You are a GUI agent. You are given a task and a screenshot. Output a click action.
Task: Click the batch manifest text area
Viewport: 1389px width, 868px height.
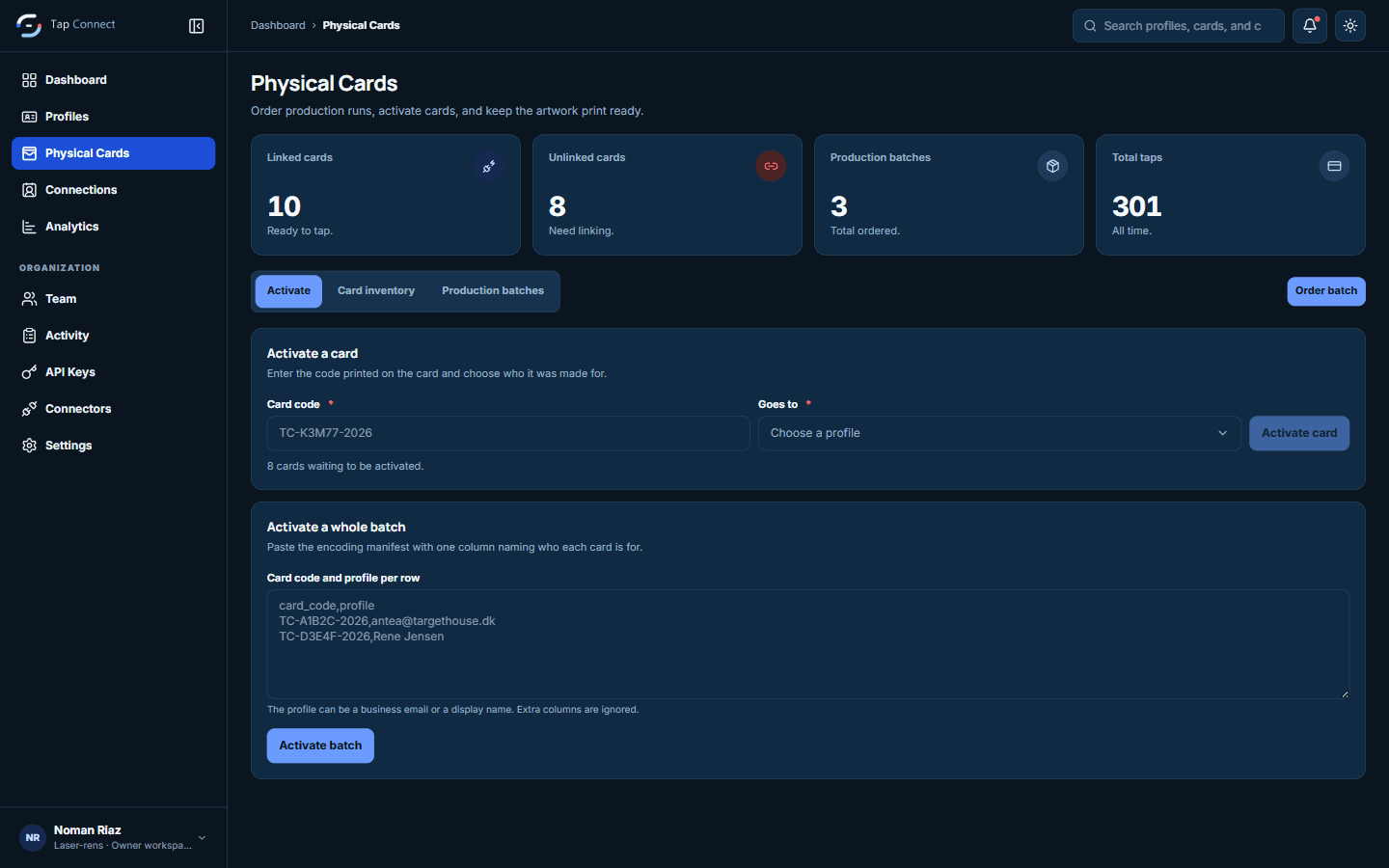pos(808,644)
